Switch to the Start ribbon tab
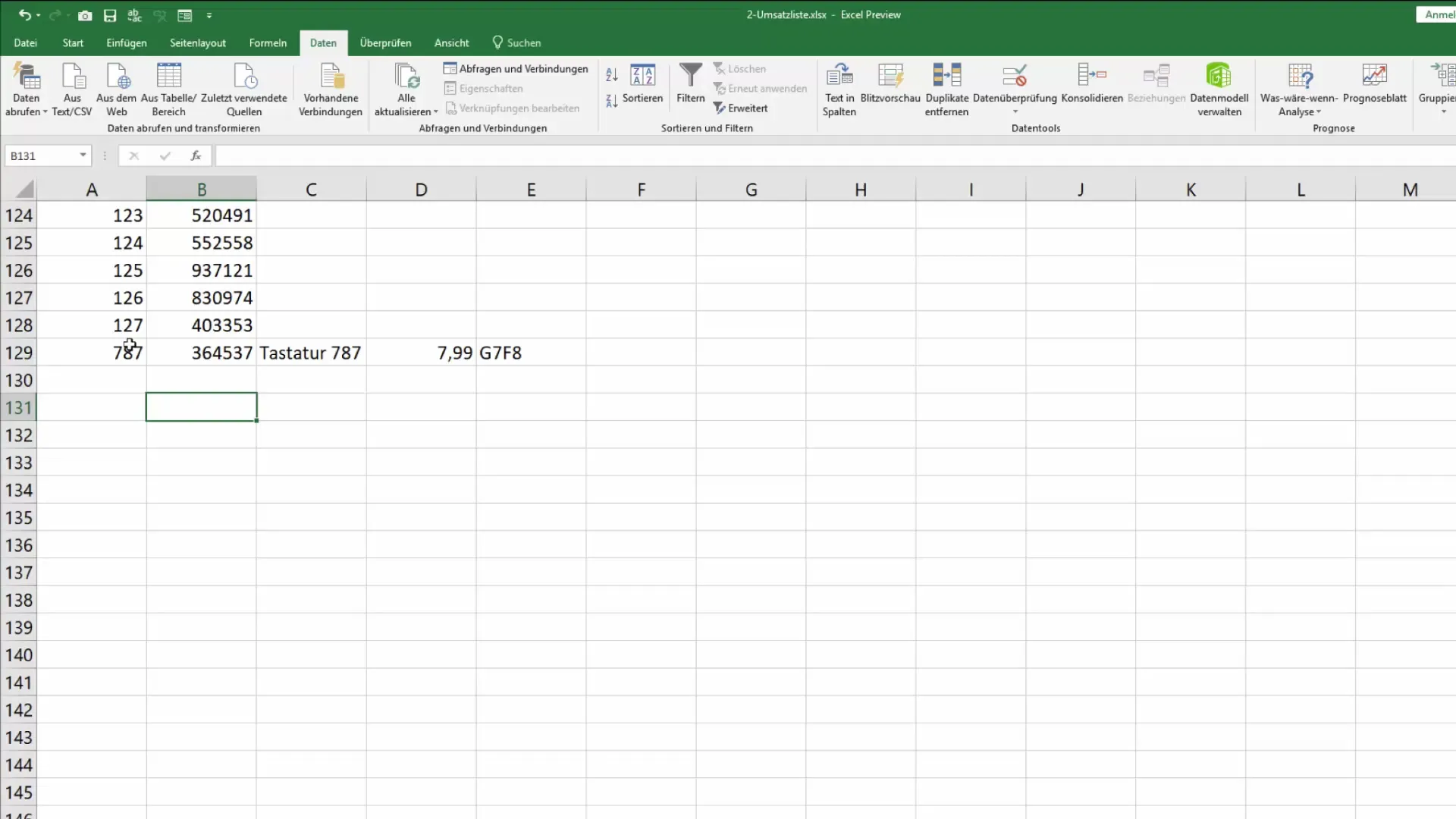Image resolution: width=1456 pixels, height=819 pixels. point(73,43)
